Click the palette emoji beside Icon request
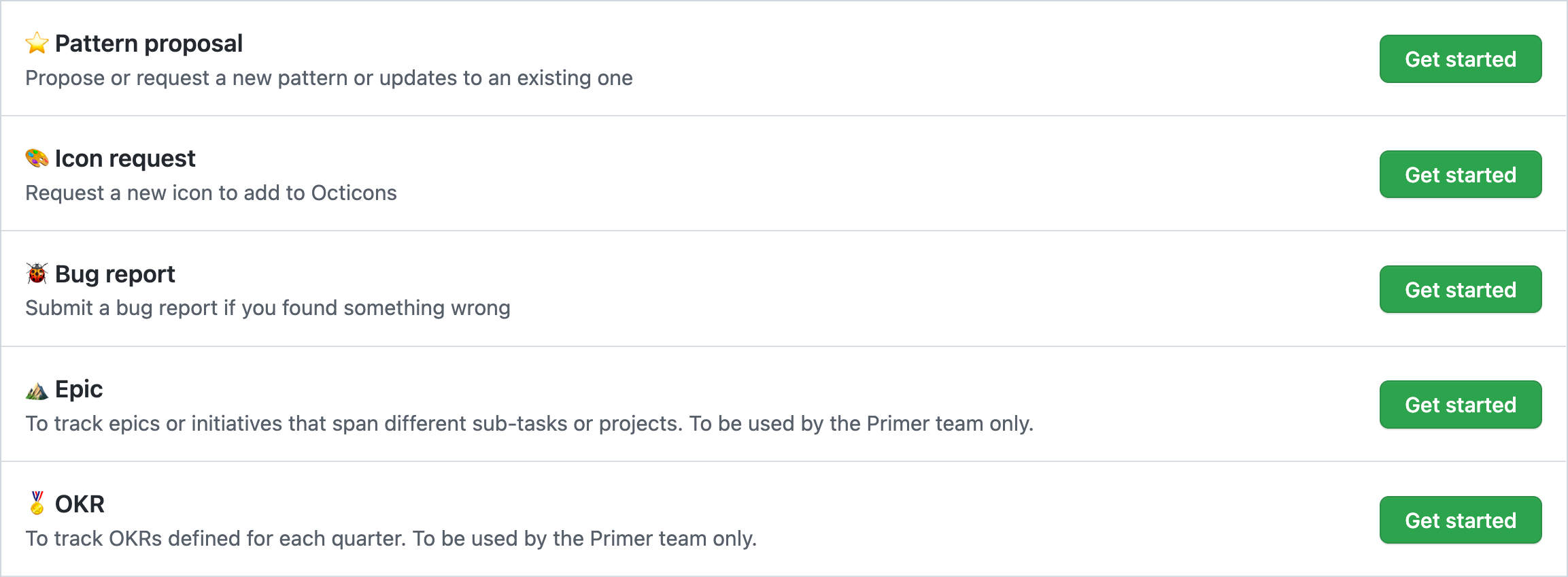Screen dimensions: 1568x577 click(37, 159)
